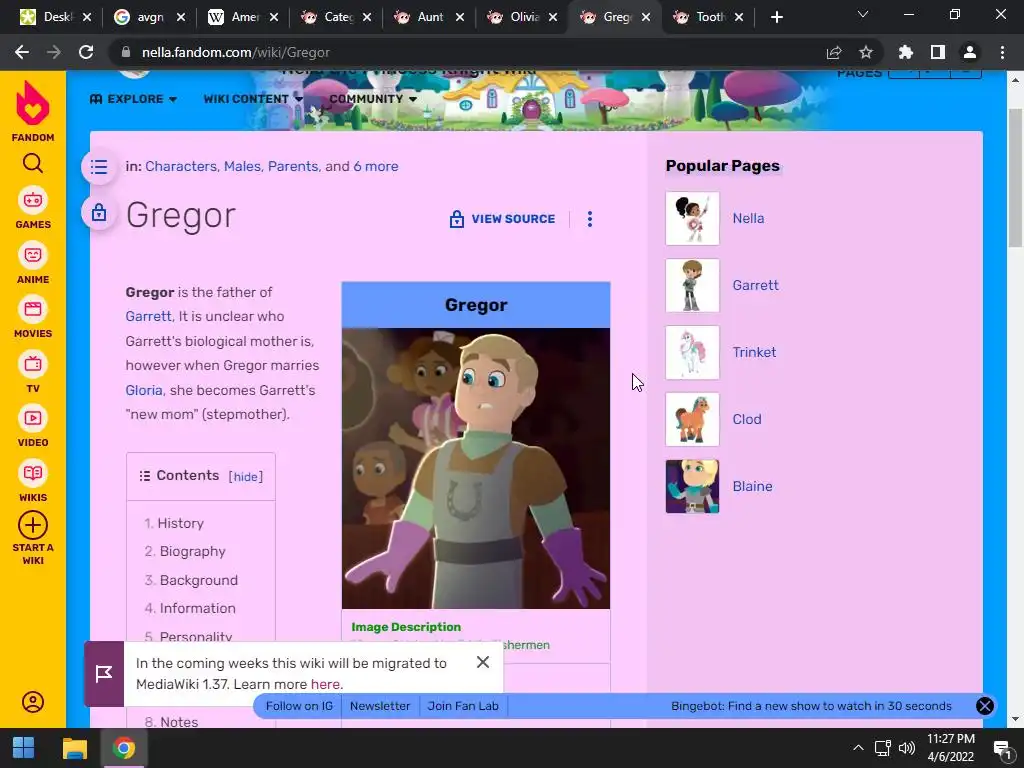Show hidden system tray icons
The image size is (1024, 768).
click(858, 748)
